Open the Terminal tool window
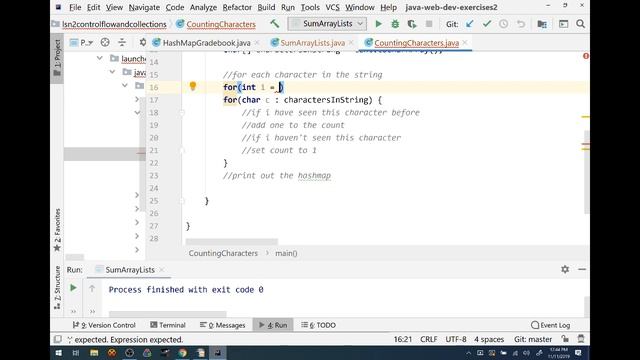The image size is (640, 360). click(168, 325)
